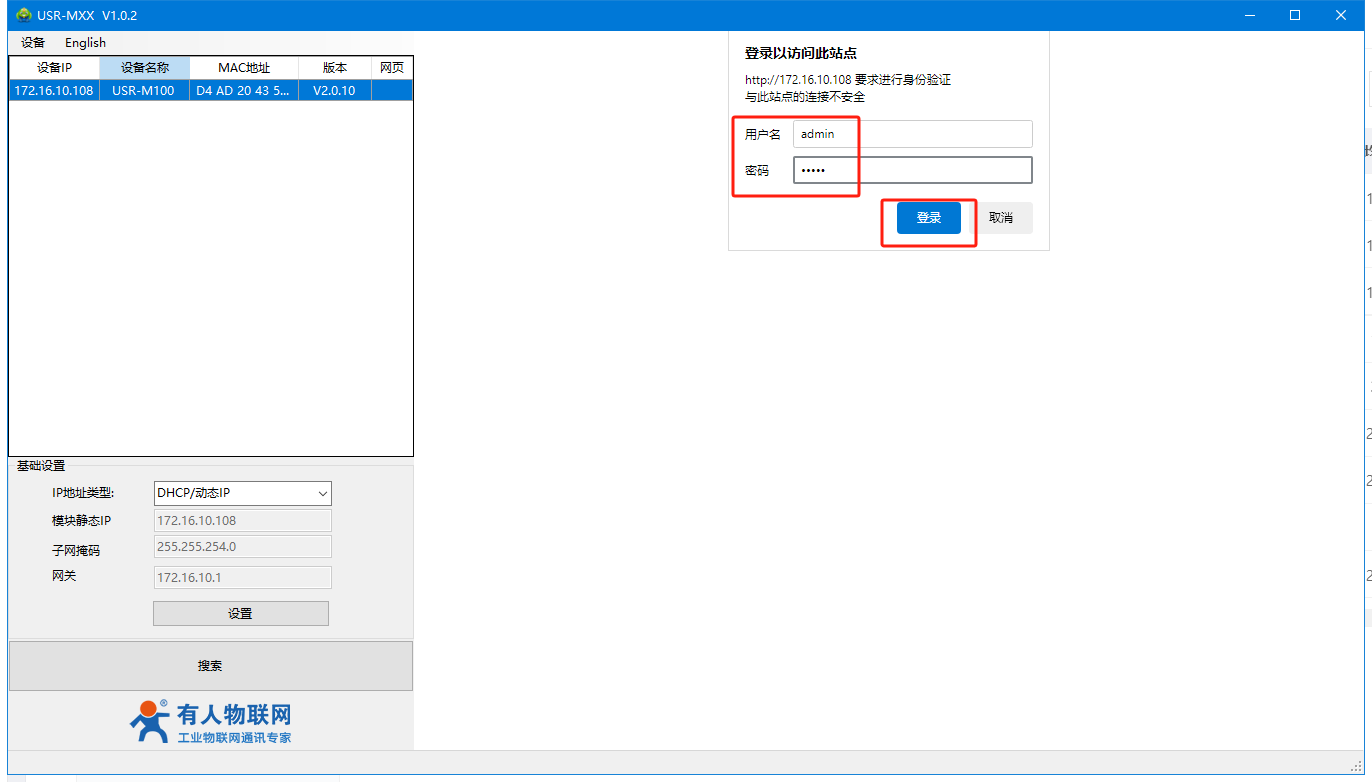This screenshot has width=1372, height=782.
Task: Click the MAC地址 column header
Action: (x=244, y=68)
